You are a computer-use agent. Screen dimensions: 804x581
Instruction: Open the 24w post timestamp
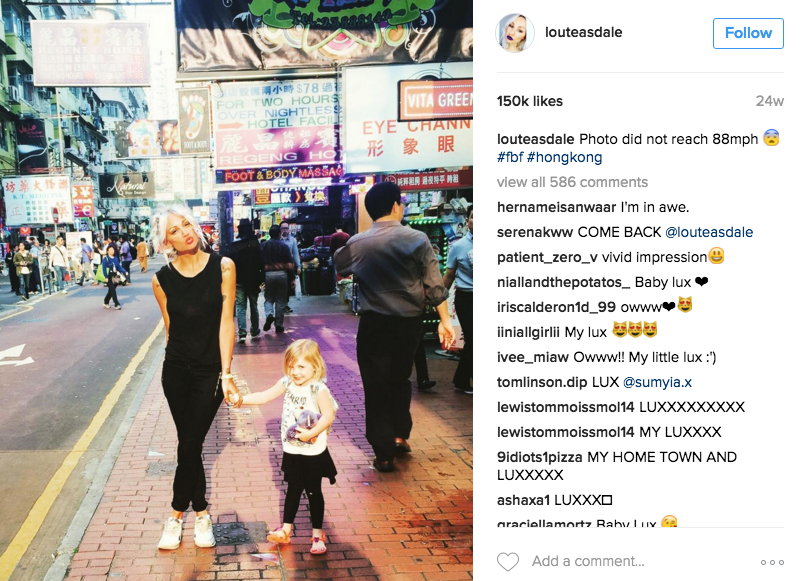770,101
